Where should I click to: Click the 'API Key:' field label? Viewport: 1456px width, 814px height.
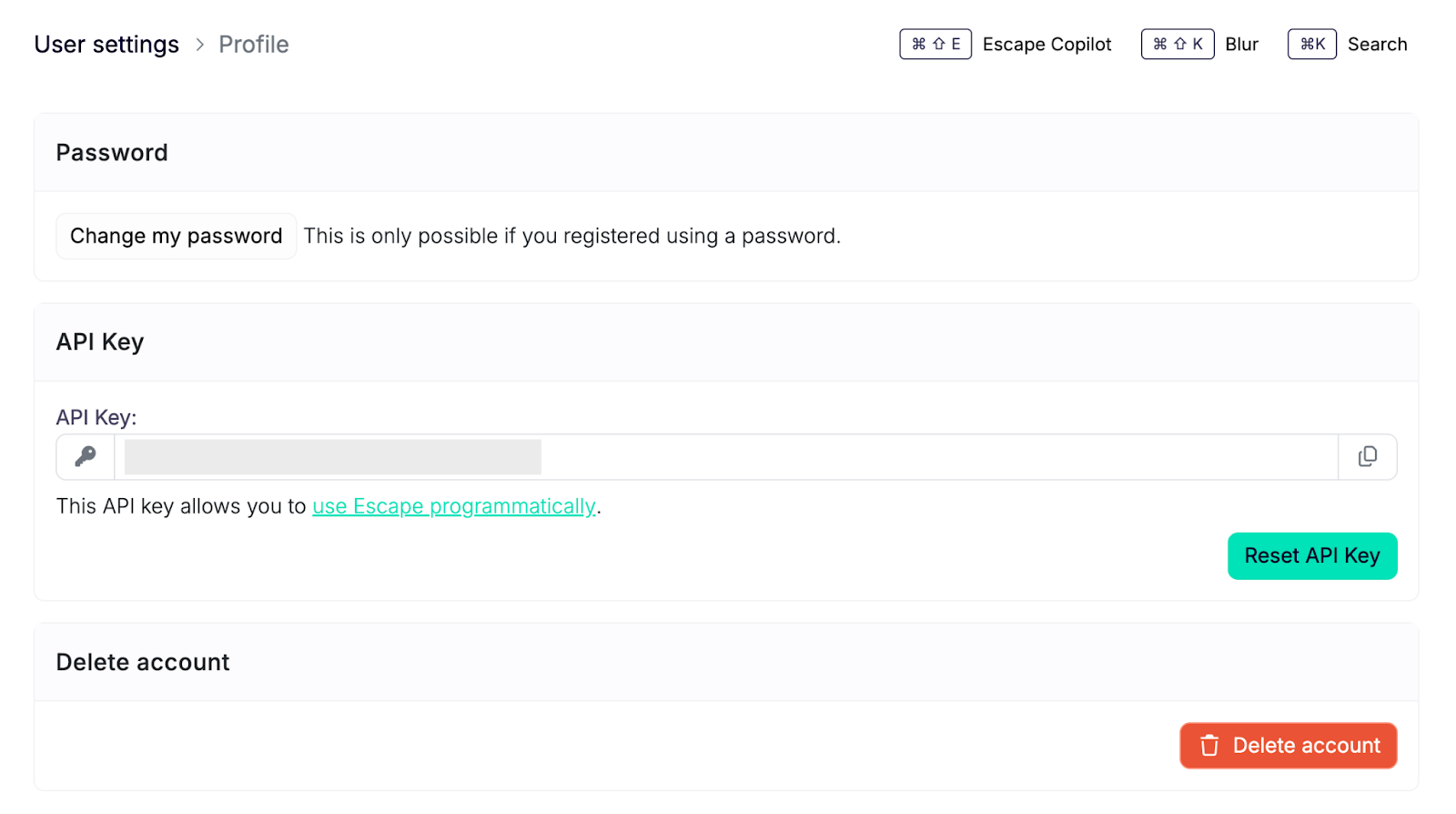96,418
